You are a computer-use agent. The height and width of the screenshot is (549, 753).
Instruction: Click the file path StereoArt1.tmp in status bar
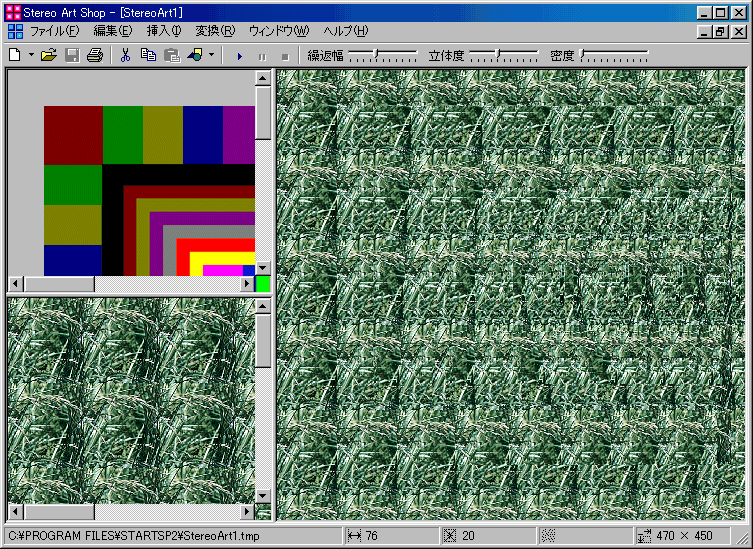coord(134,536)
